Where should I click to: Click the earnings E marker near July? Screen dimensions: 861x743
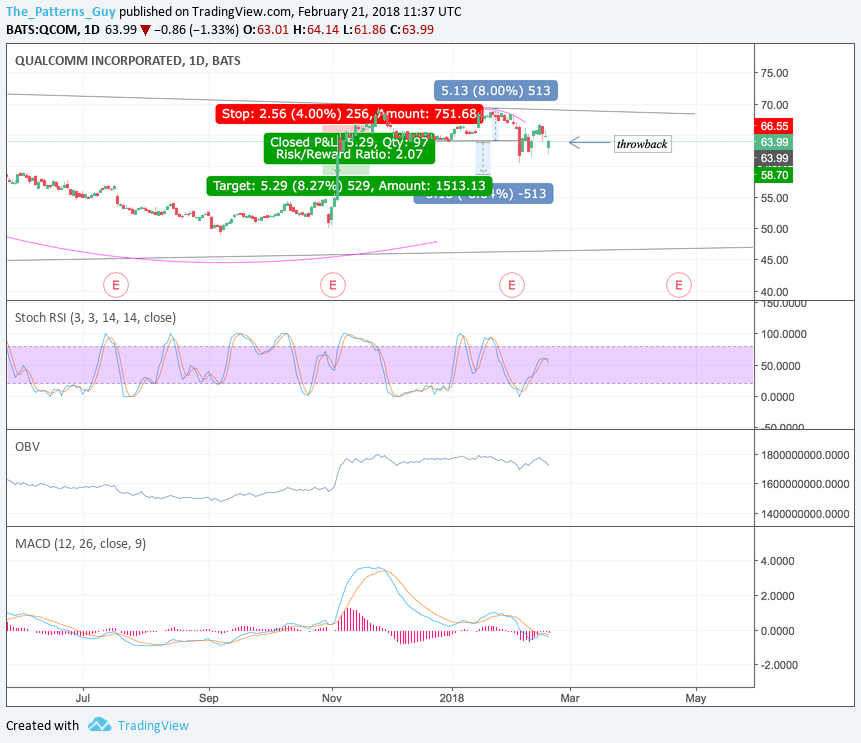pos(116,285)
